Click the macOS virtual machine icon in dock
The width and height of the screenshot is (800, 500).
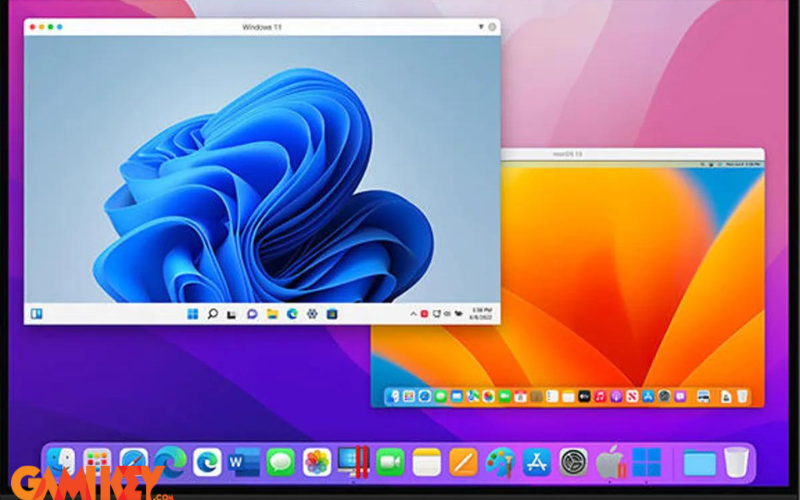[610, 462]
